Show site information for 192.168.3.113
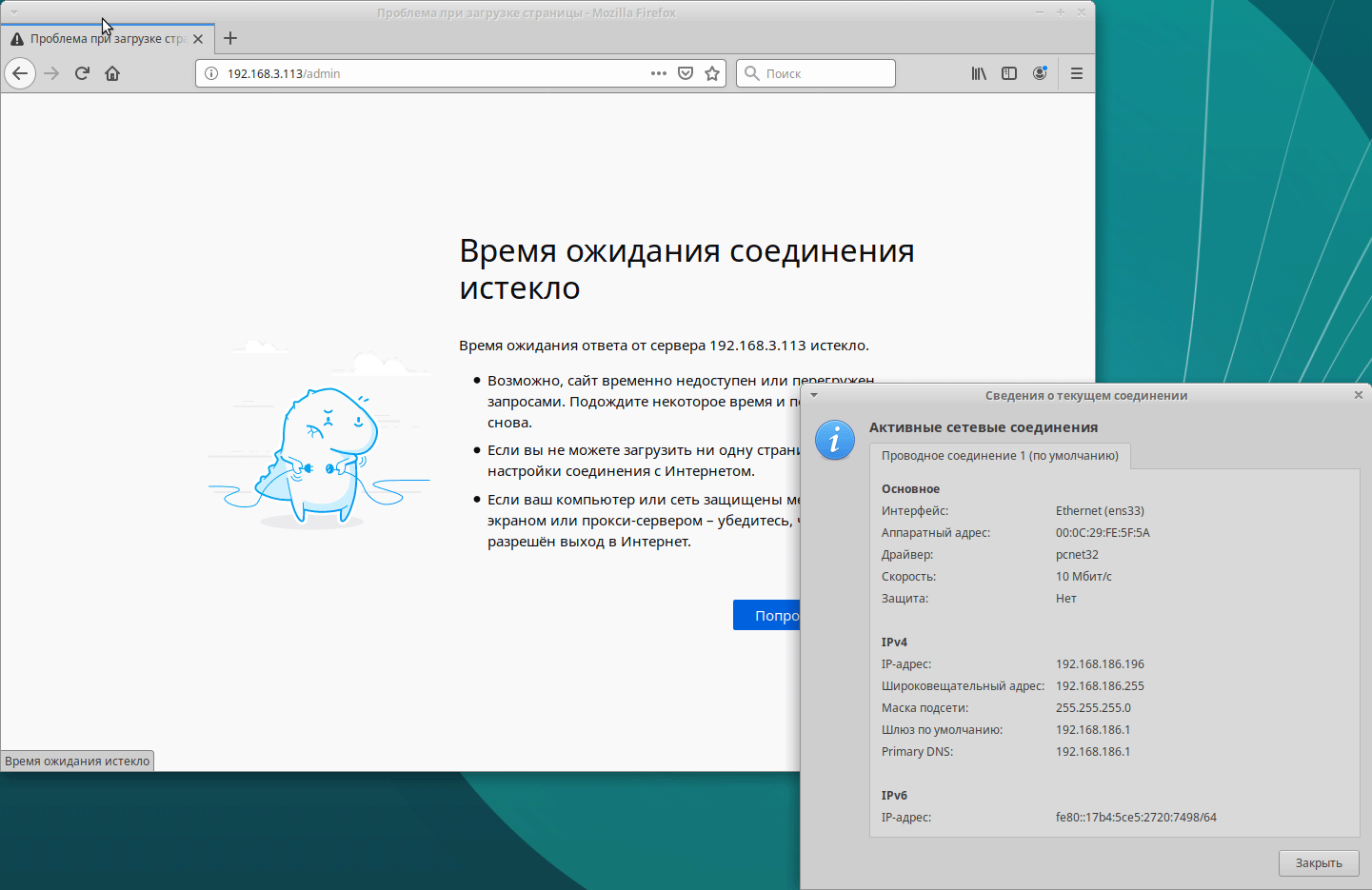Screen dimensions: 1372x890 [x=211, y=73]
